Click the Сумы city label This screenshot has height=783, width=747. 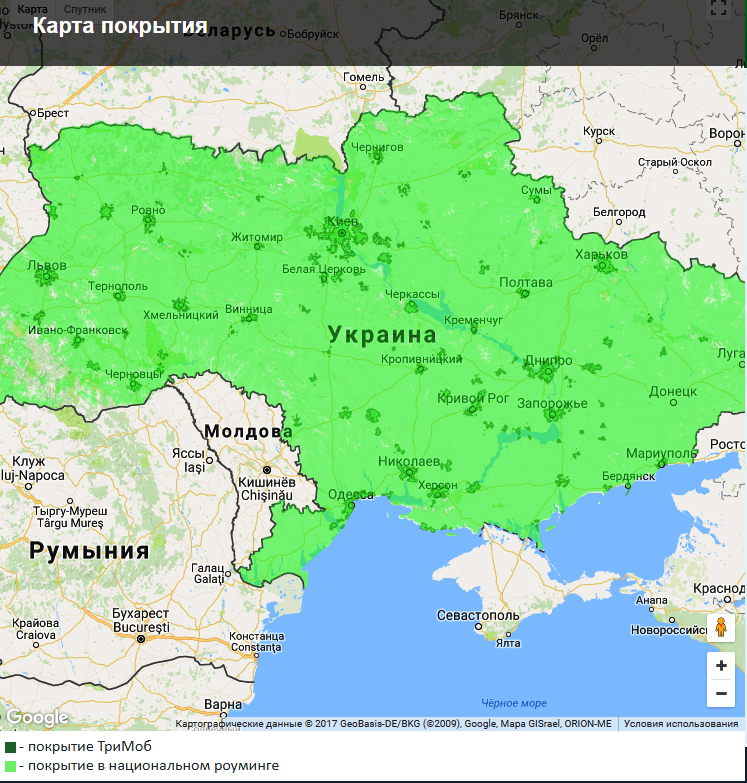click(x=536, y=190)
